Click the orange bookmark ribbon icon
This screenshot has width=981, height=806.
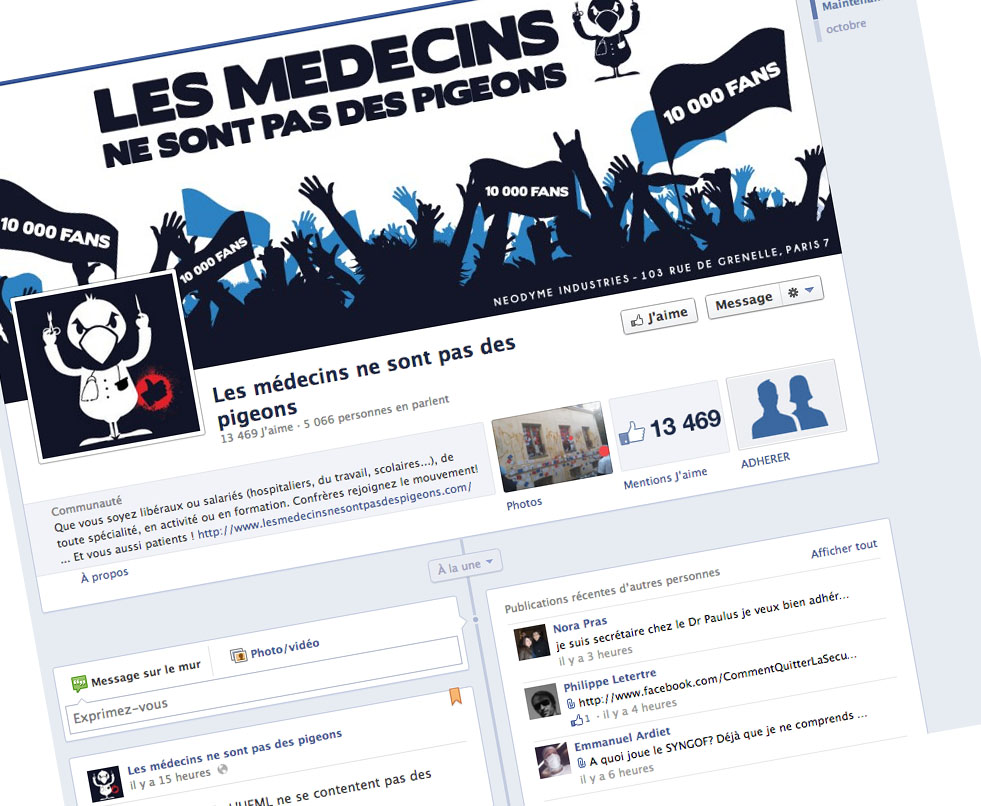tap(455, 696)
